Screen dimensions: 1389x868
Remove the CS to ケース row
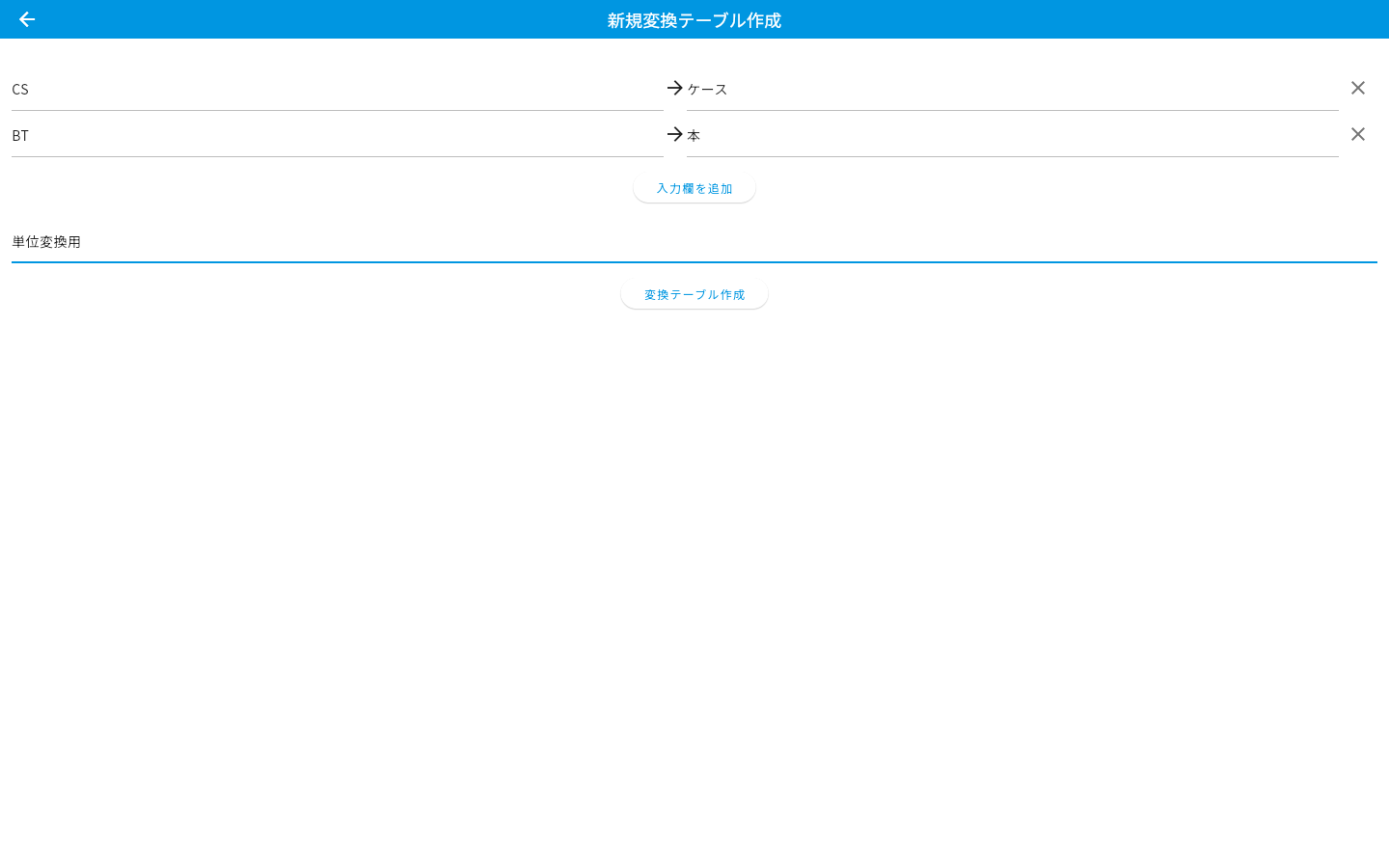(x=1358, y=88)
